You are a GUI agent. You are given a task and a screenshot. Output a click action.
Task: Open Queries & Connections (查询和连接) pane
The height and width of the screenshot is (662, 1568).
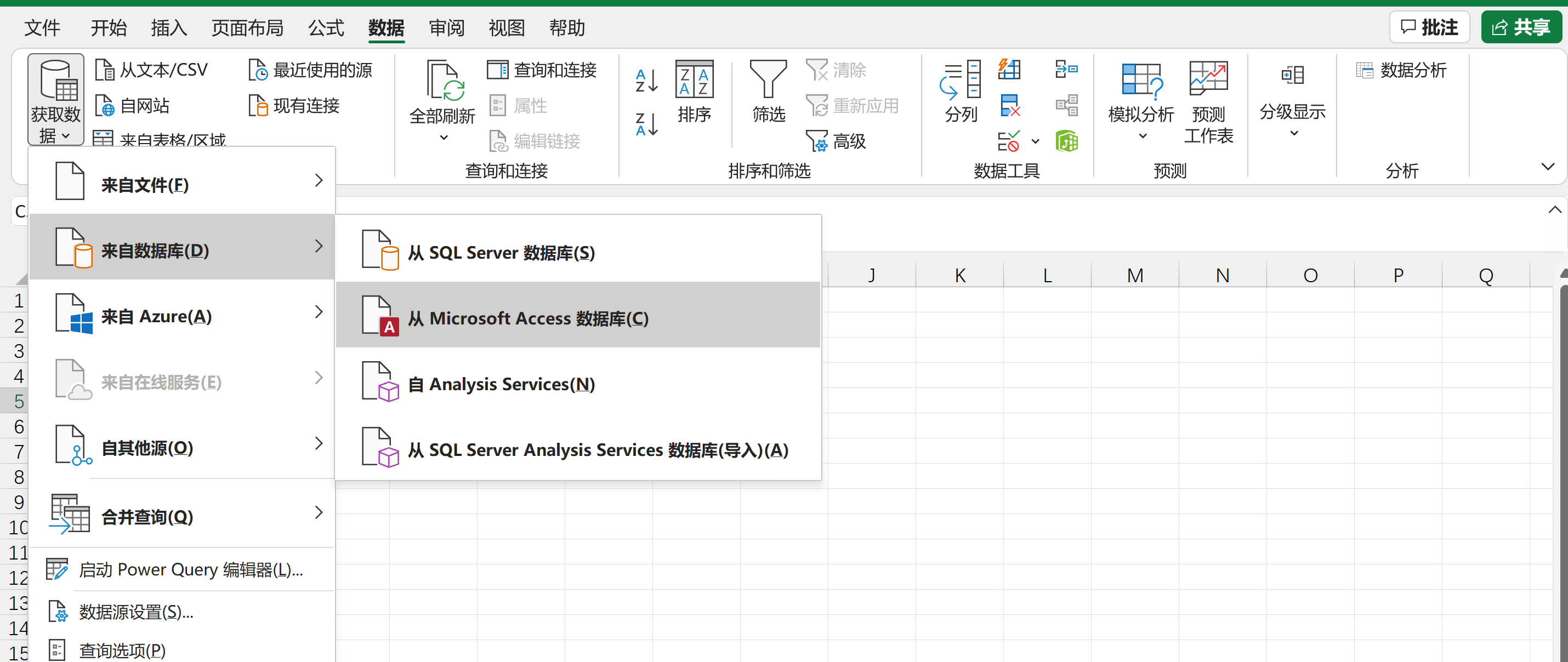tap(542, 70)
